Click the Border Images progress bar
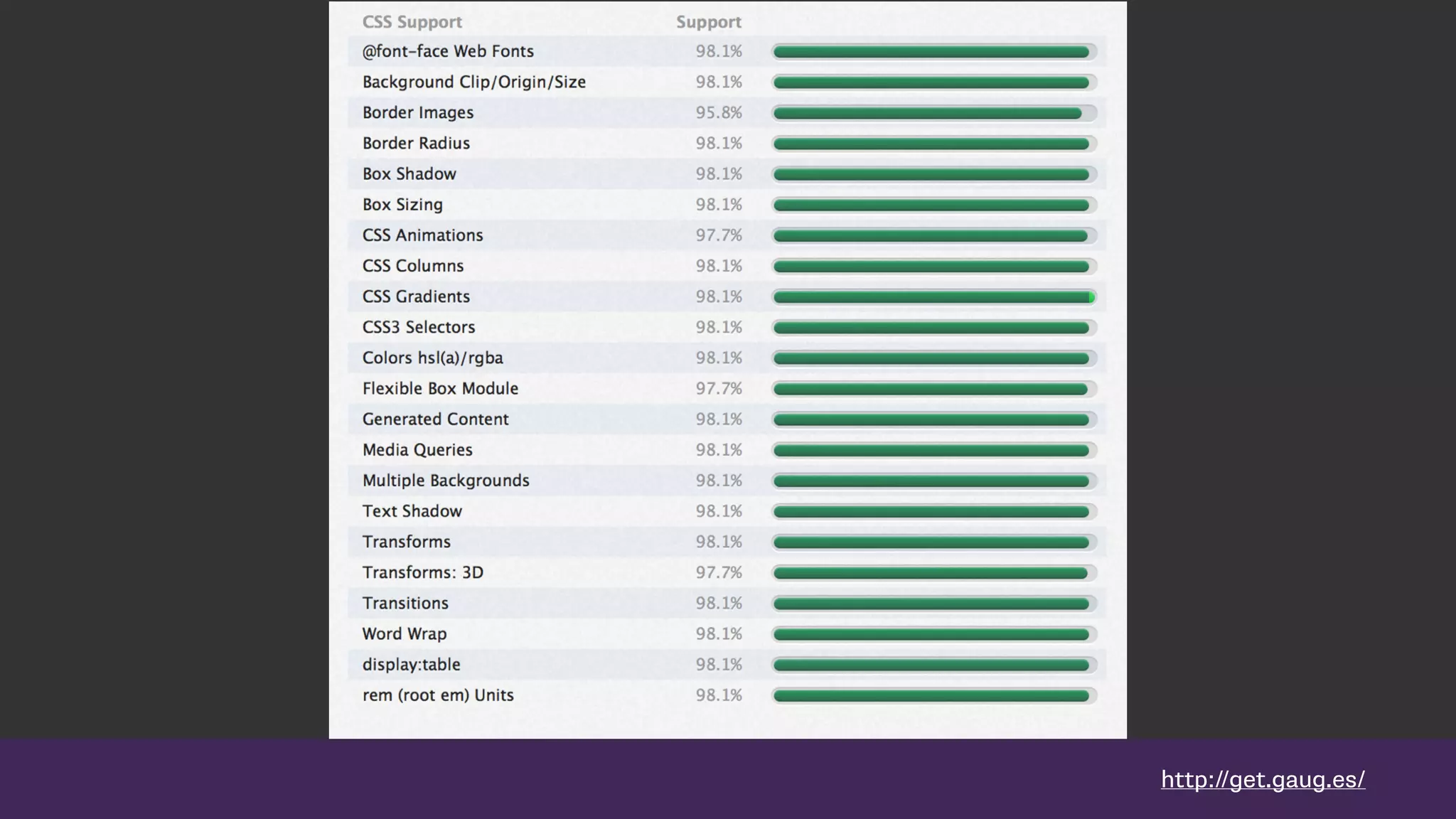The height and width of the screenshot is (819, 1456). [x=933, y=113]
